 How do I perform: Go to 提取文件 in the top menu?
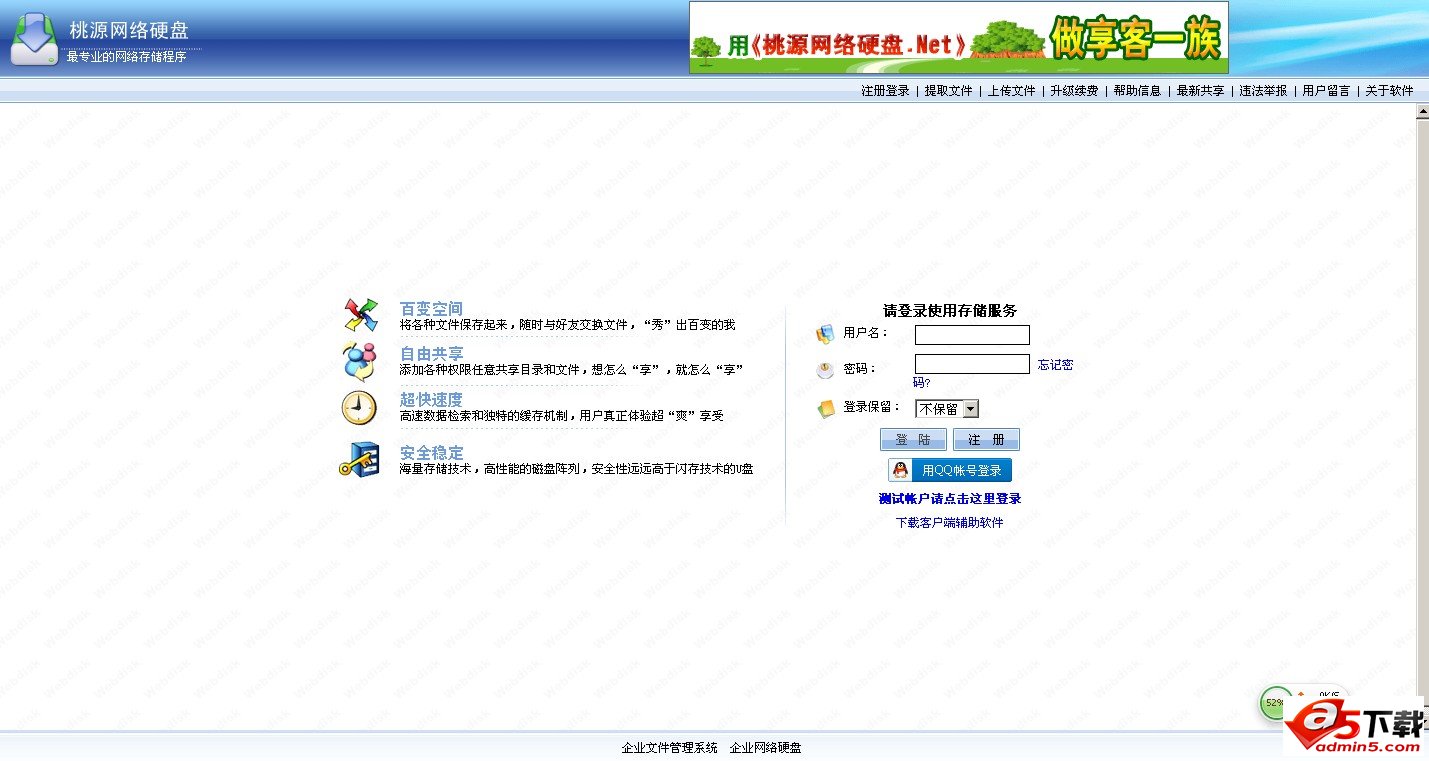click(948, 91)
